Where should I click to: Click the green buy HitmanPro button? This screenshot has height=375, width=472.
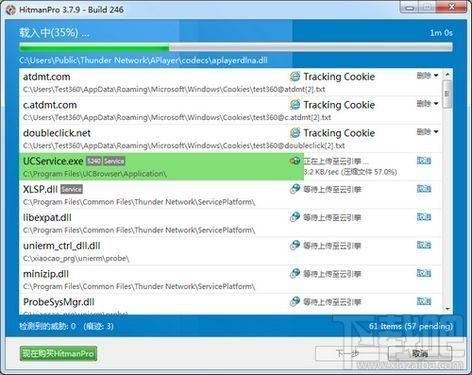coord(58,353)
